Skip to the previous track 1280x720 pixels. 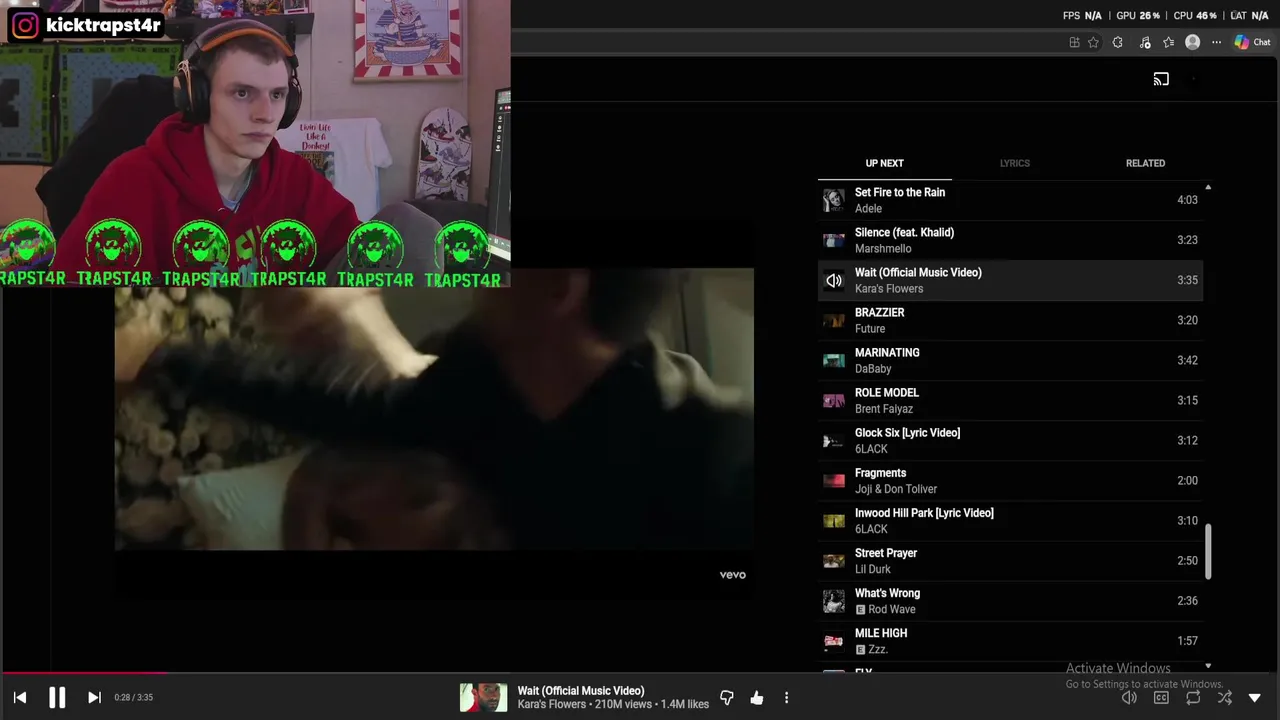point(20,697)
